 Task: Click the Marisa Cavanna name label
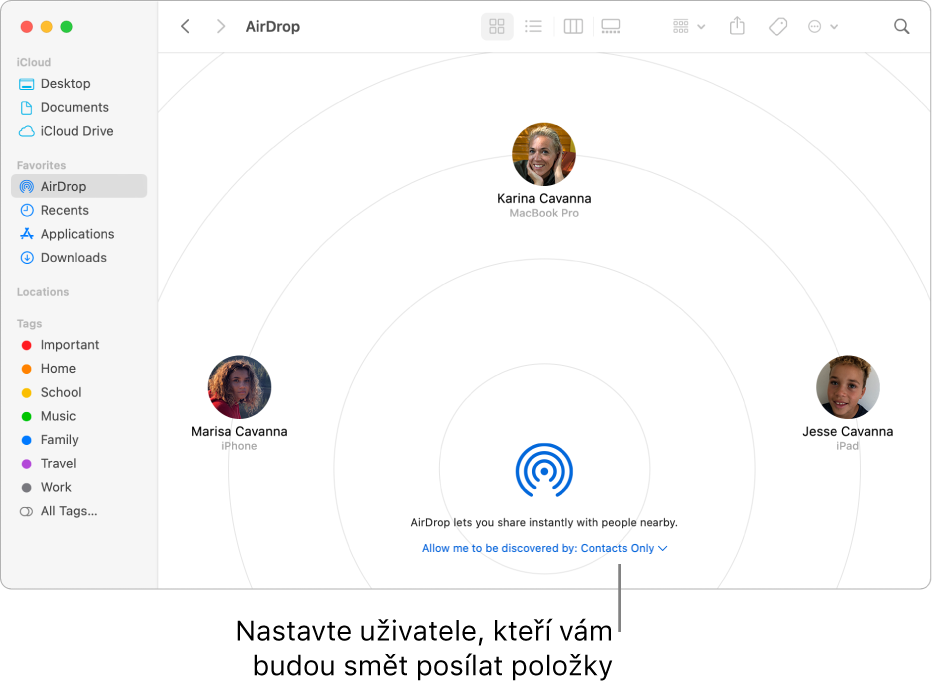pos(239,431)
